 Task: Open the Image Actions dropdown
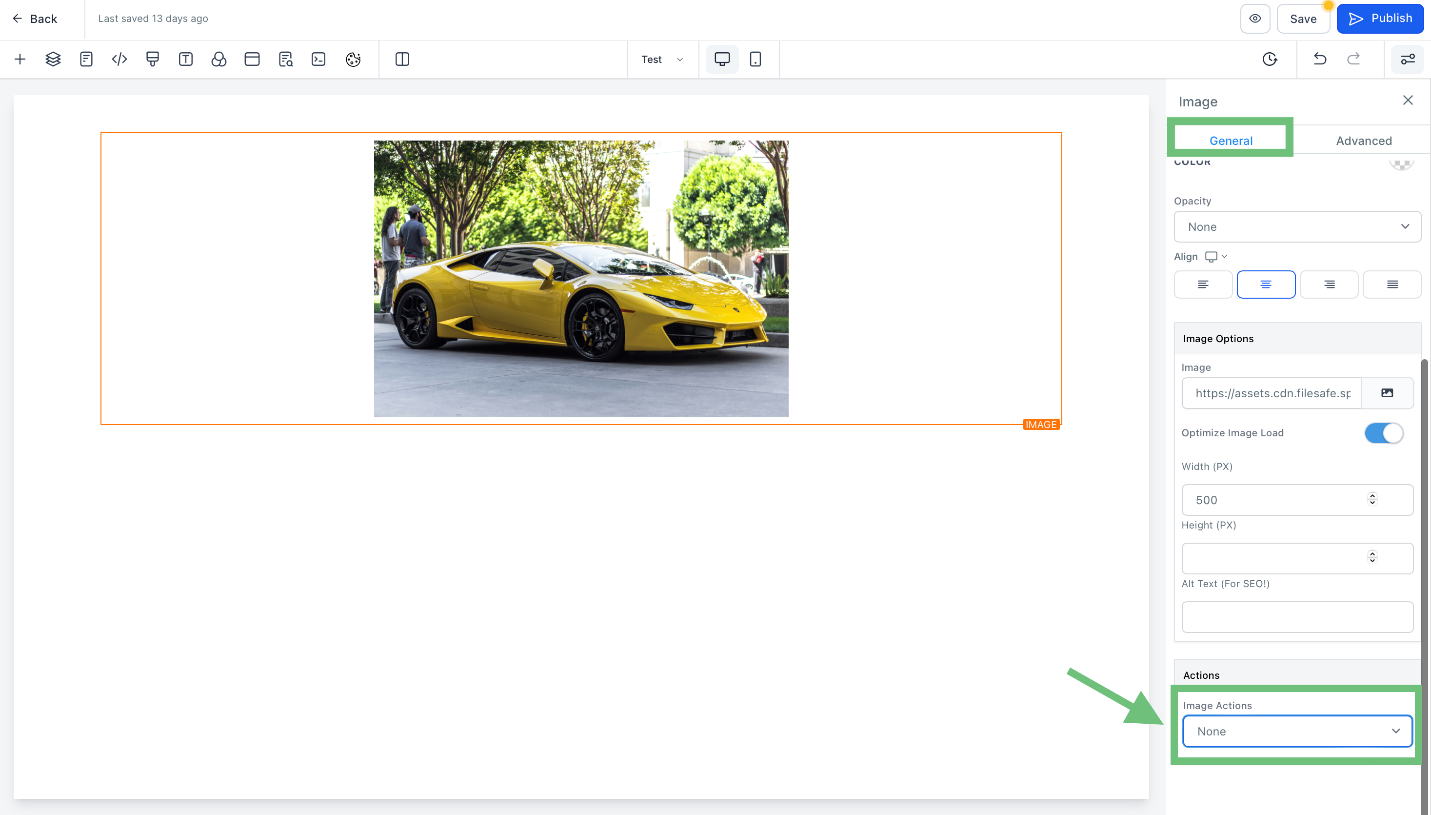1297,731
